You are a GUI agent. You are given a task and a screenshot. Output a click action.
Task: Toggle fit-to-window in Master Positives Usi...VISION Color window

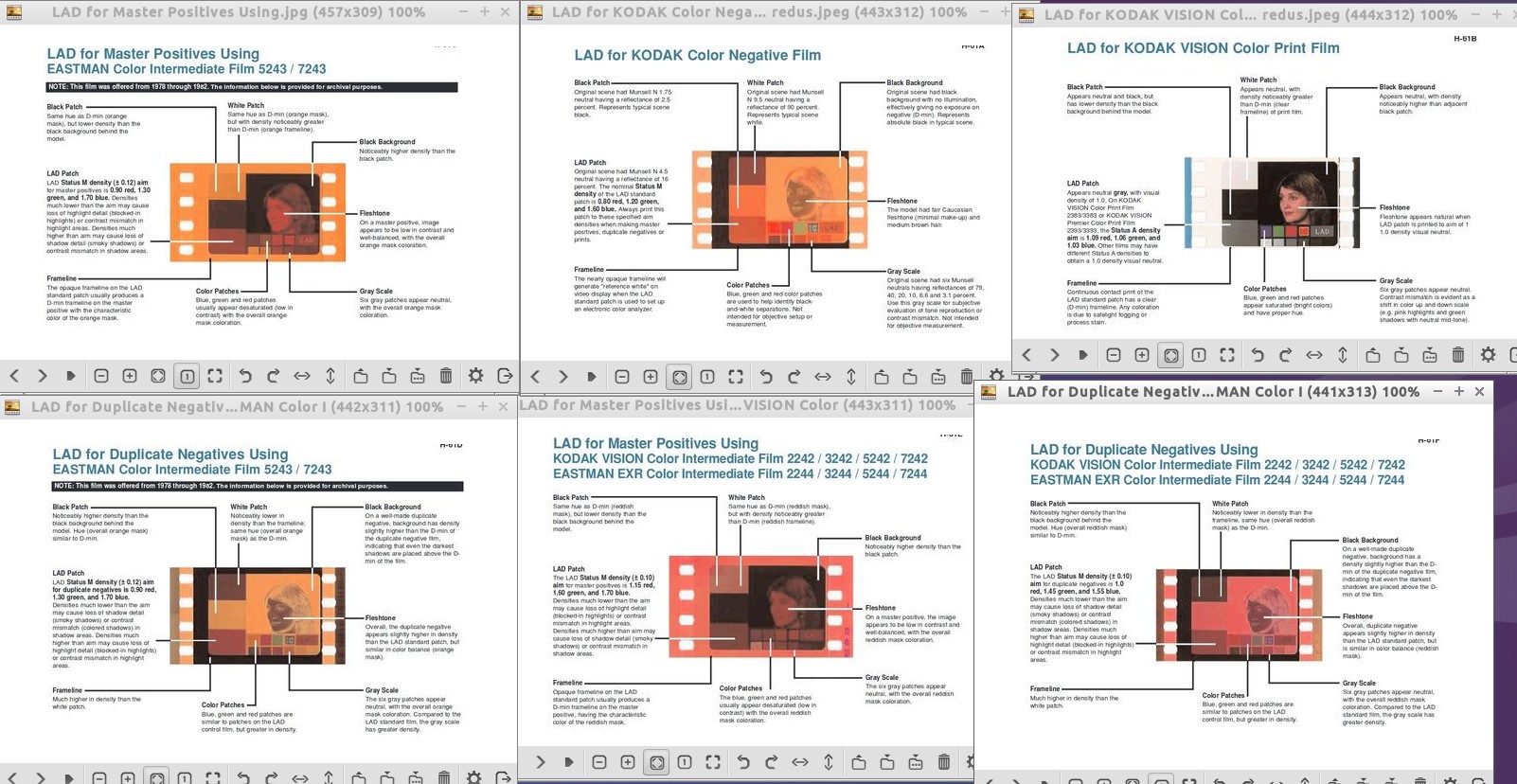(656, 762)
